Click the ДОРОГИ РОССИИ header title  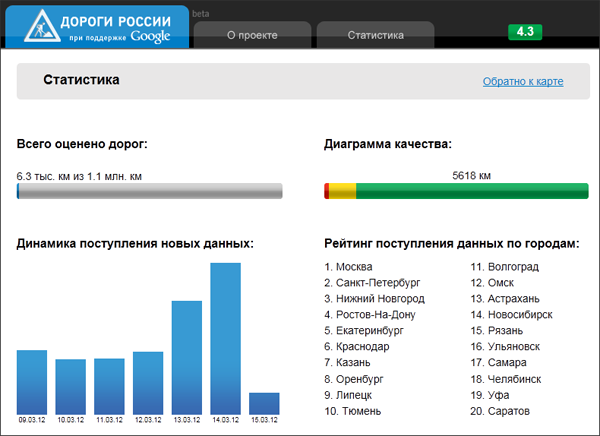116,21
